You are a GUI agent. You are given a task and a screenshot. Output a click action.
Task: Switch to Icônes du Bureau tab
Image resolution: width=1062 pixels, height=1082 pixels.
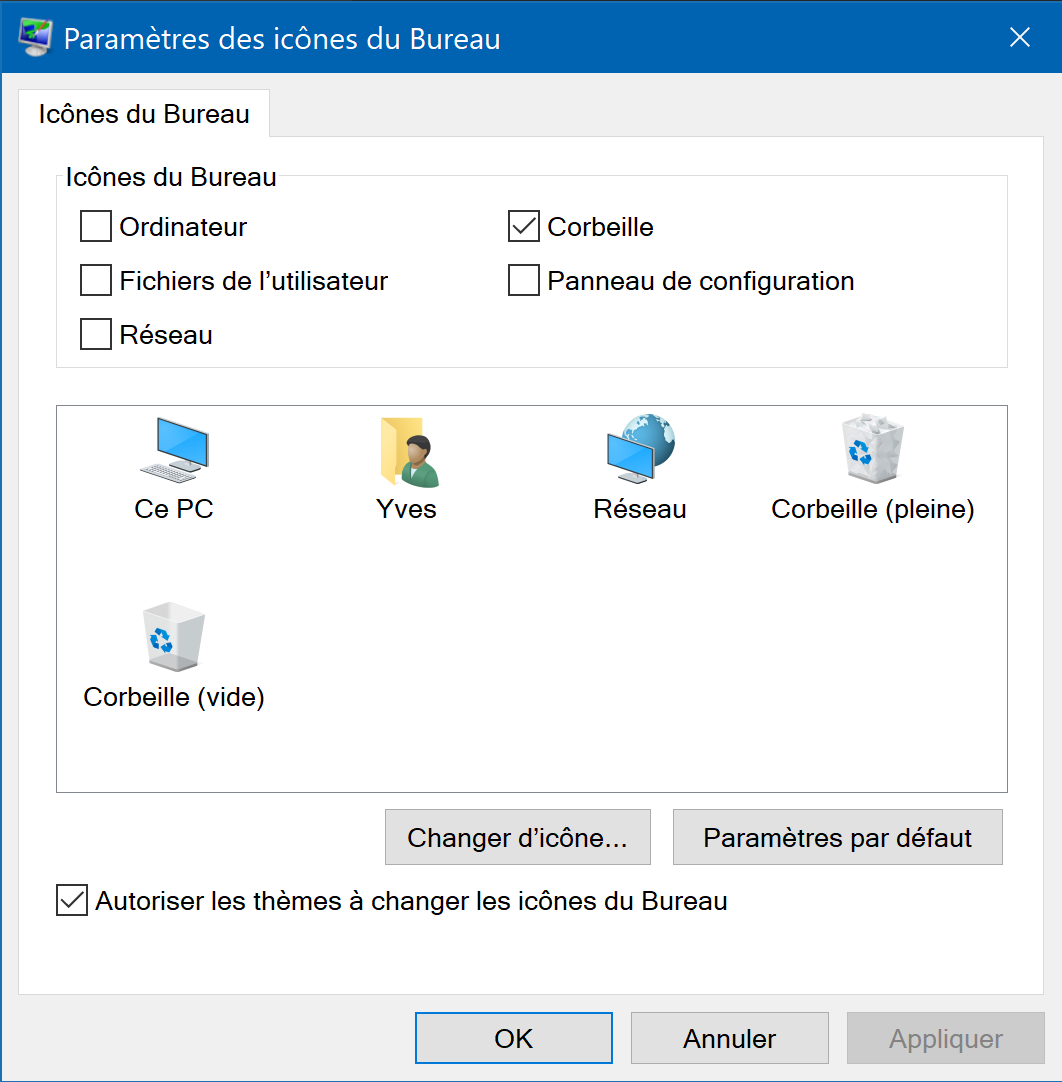point(144,114)
